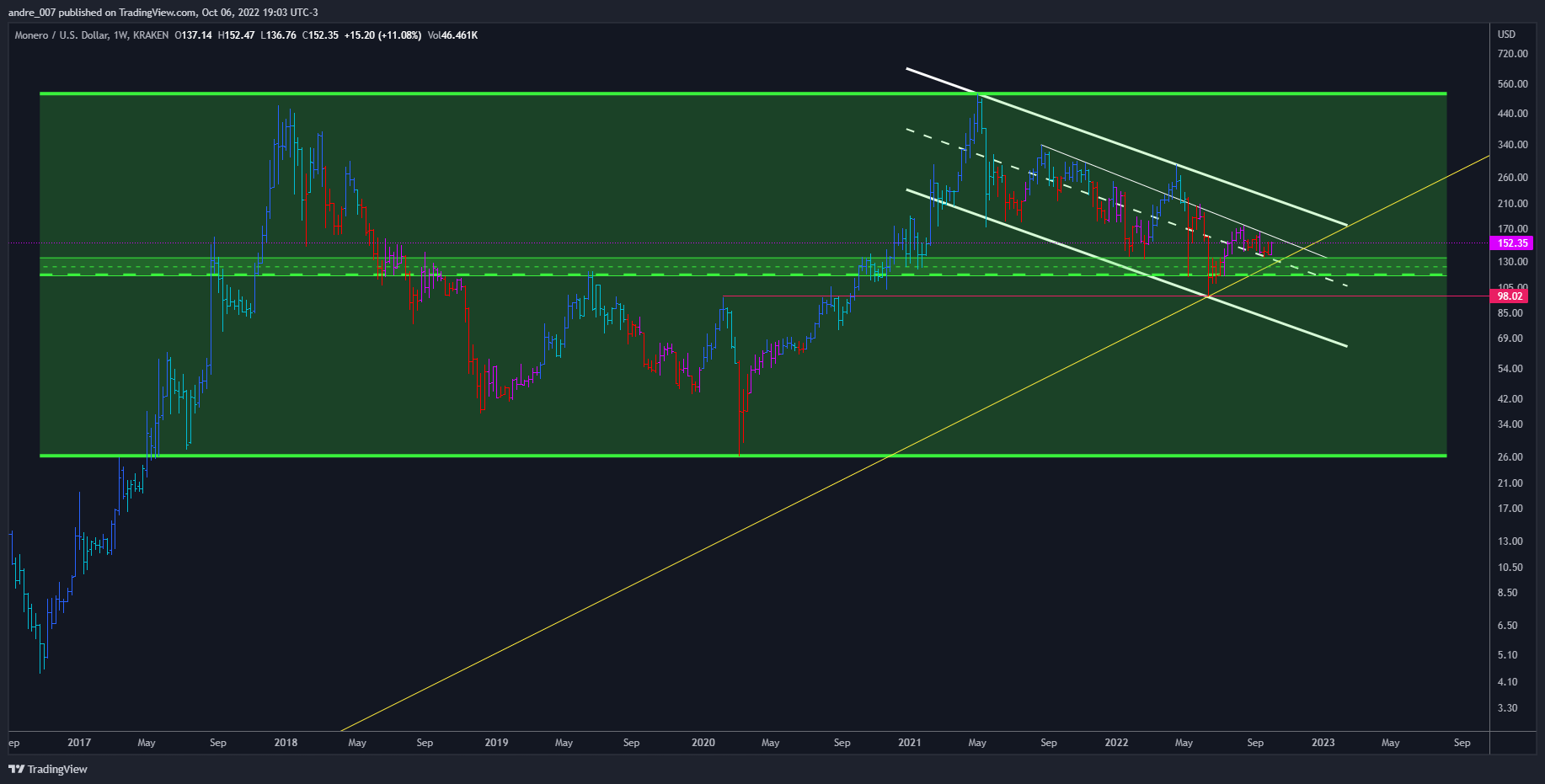The image size is (1545, 784).
Task: Click the 2021 label on time axis
Action: coord(909,743)
